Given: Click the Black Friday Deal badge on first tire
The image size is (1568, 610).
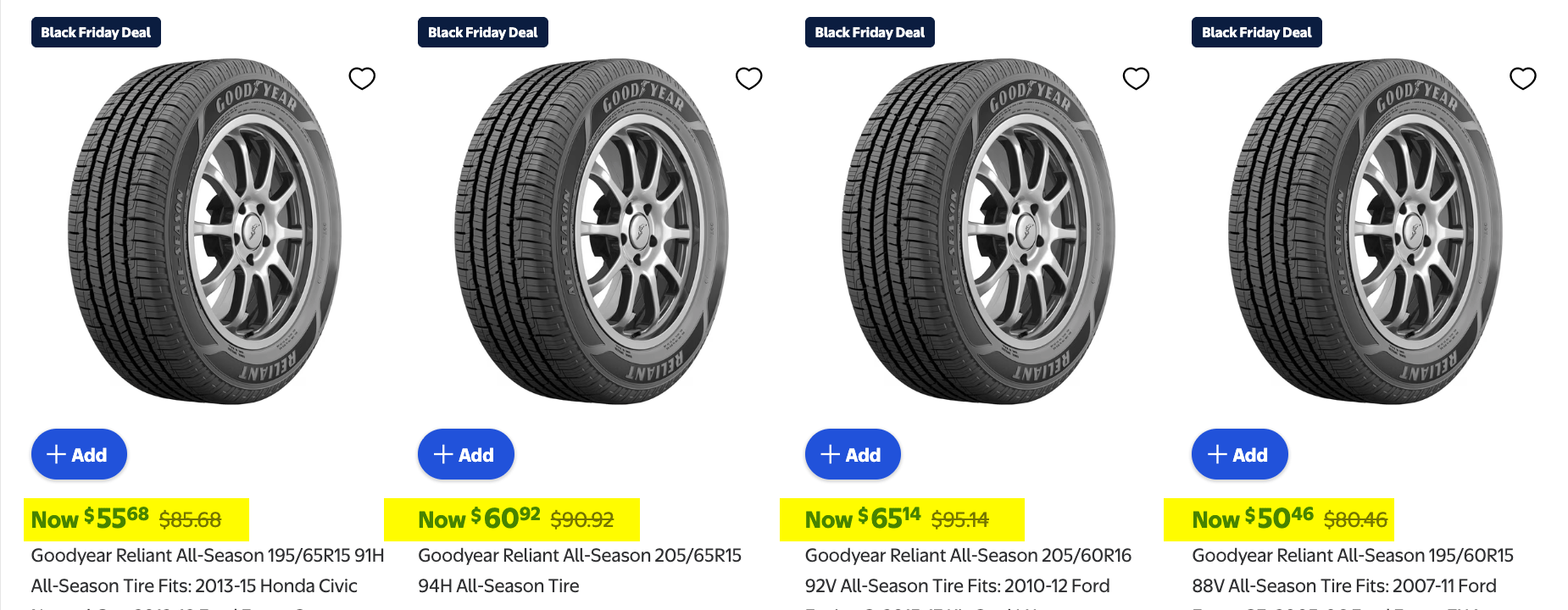Looking at the screenshot, I should 96,33.
